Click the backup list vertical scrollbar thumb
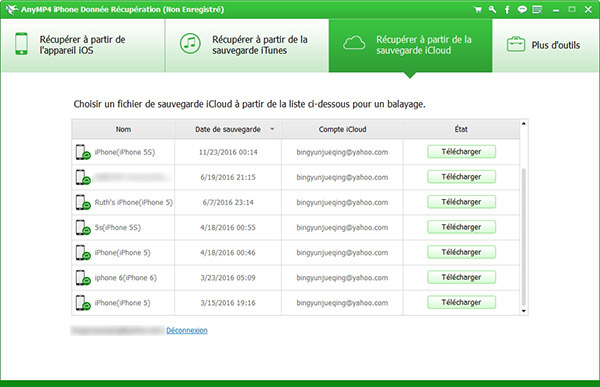Screen dimensions: 600x387 pyautogui.click(x=523, y=237)
